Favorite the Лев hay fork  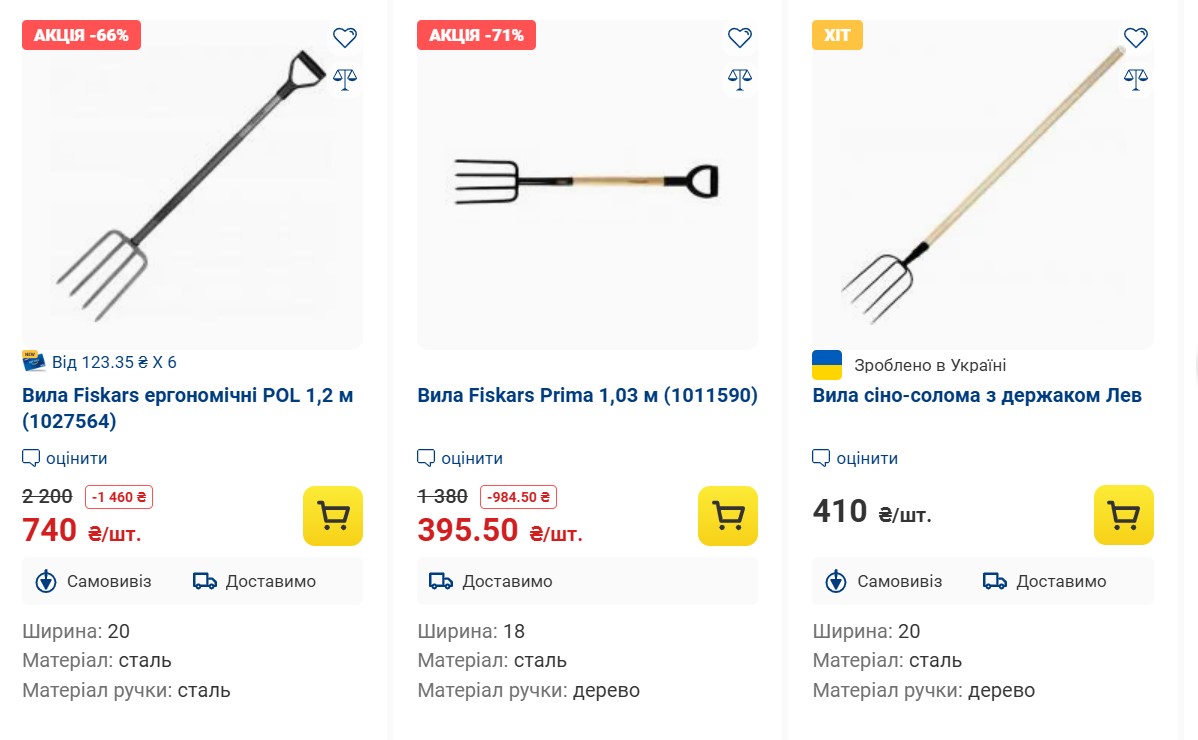point(1135,38)
